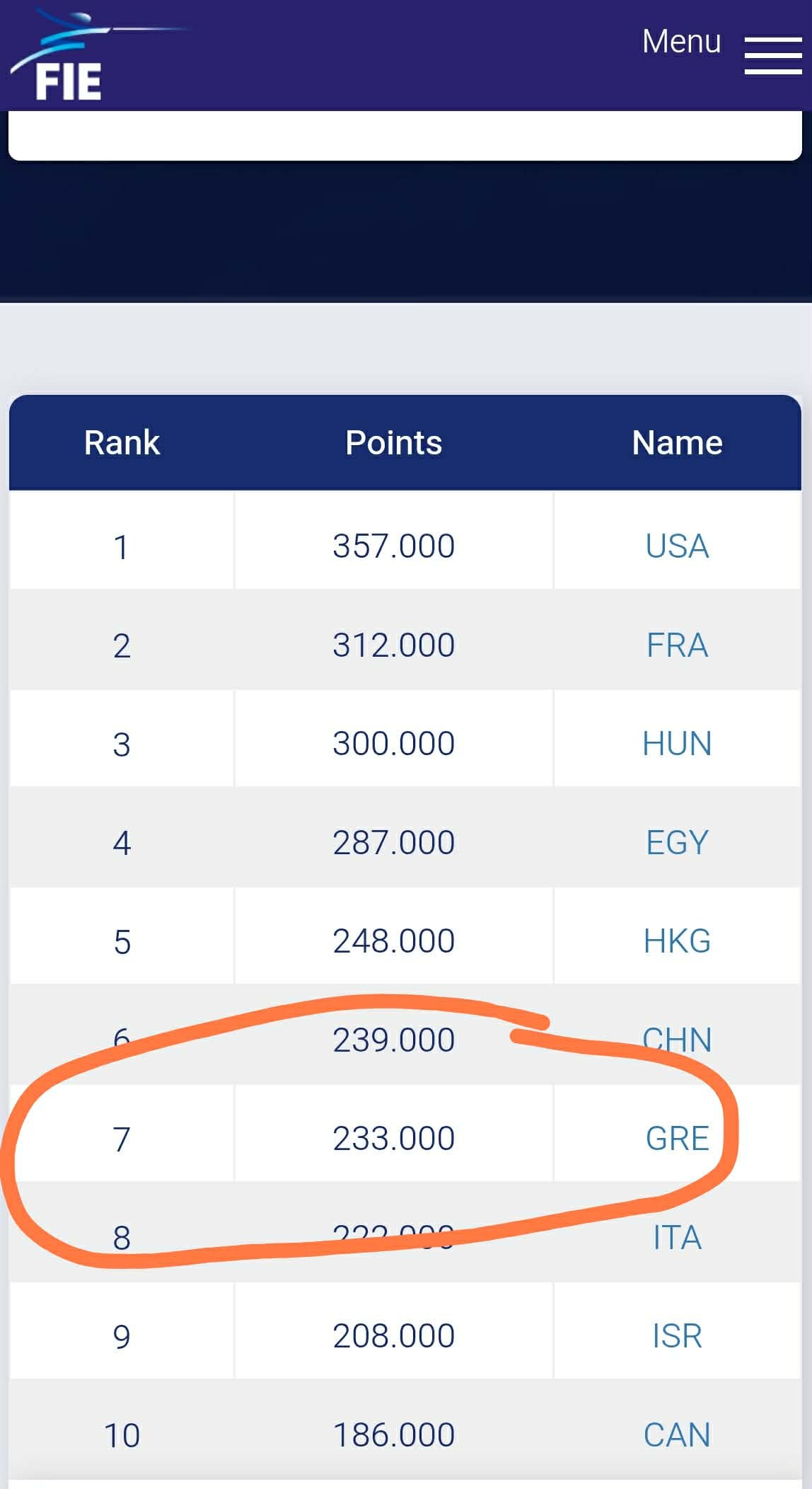Click the 233.000 points cell

[x=393, y=1139]
